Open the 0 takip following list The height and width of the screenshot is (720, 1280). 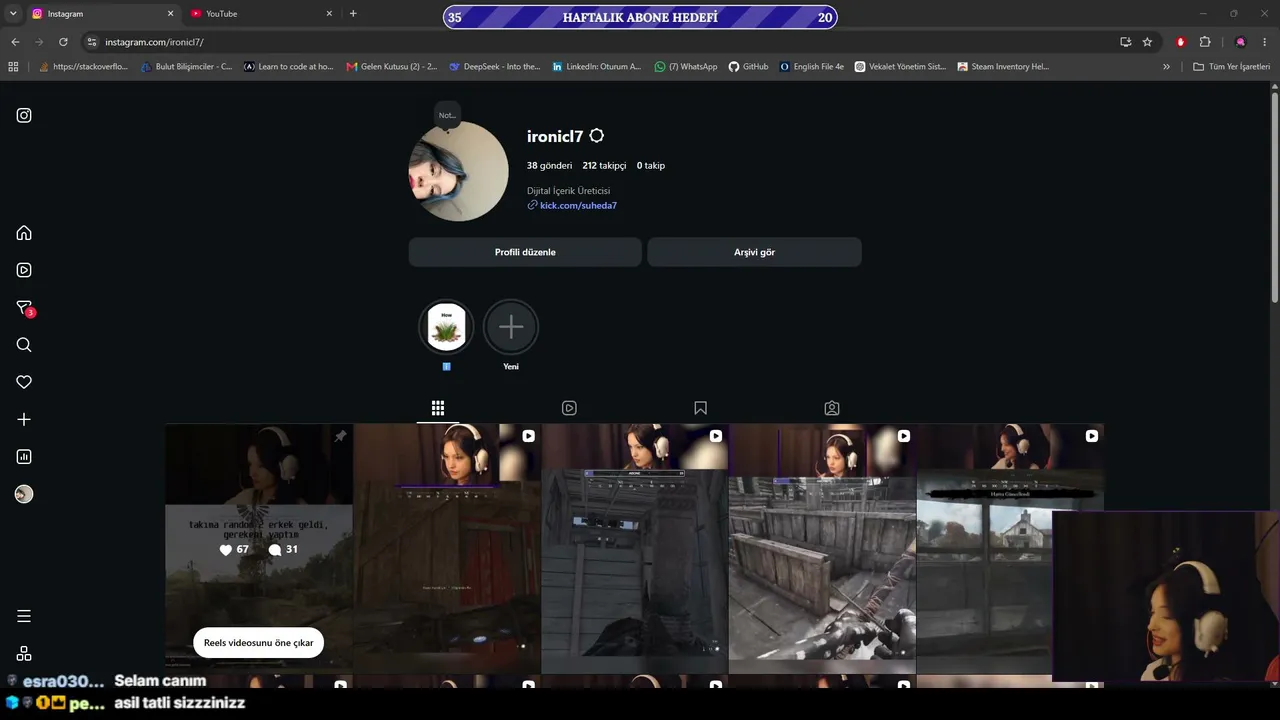coord(651,165)
